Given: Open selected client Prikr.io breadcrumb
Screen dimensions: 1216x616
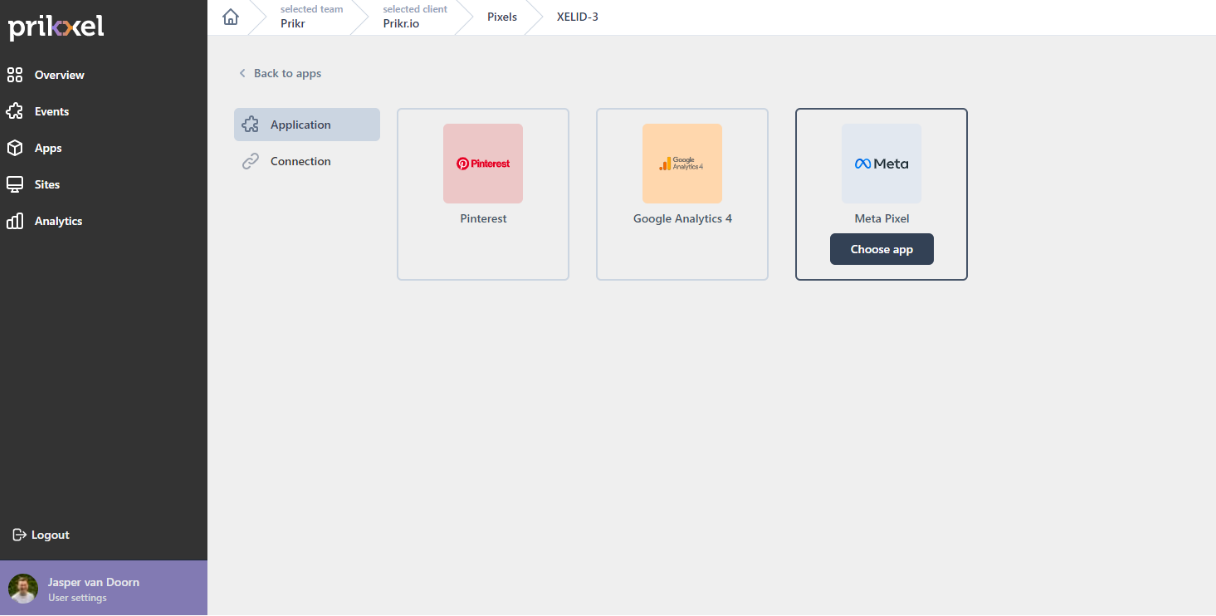Looking at the screenshot, I should [x=414, y=17].
